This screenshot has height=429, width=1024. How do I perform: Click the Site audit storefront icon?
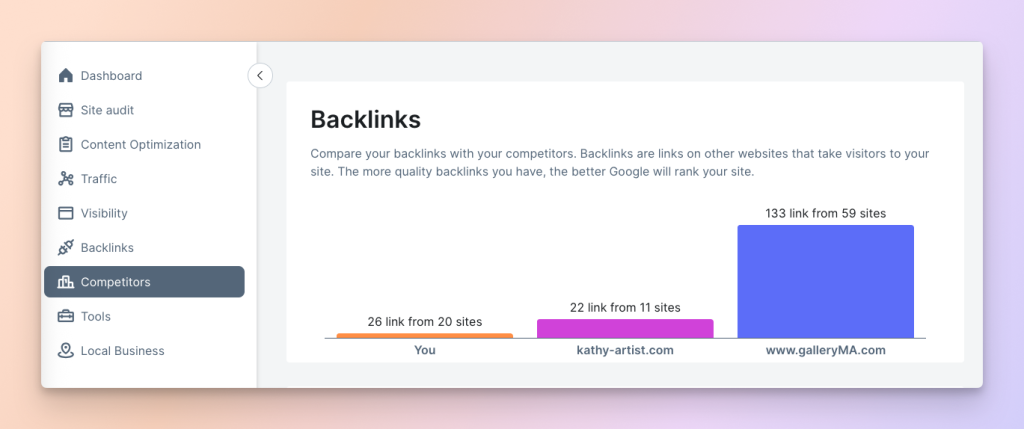tap(66, 110)
